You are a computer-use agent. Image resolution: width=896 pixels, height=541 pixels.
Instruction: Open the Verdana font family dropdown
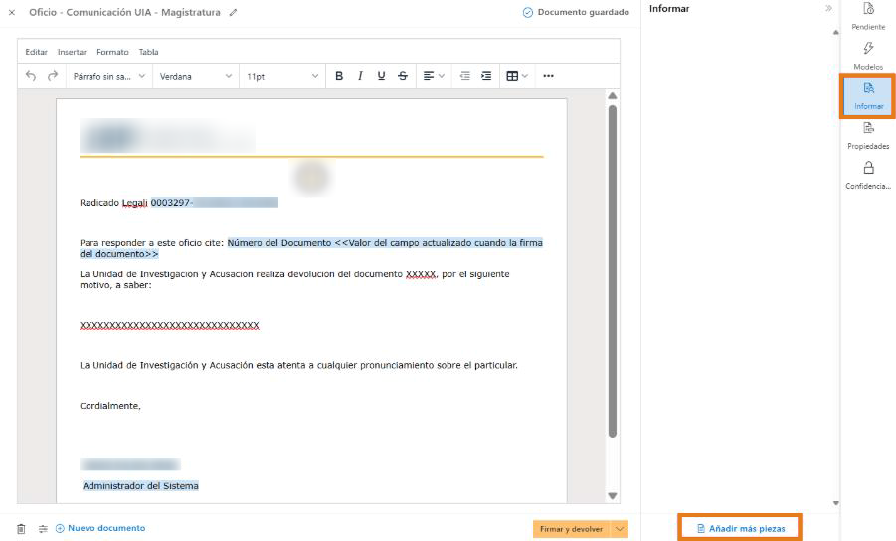point(195,77)
